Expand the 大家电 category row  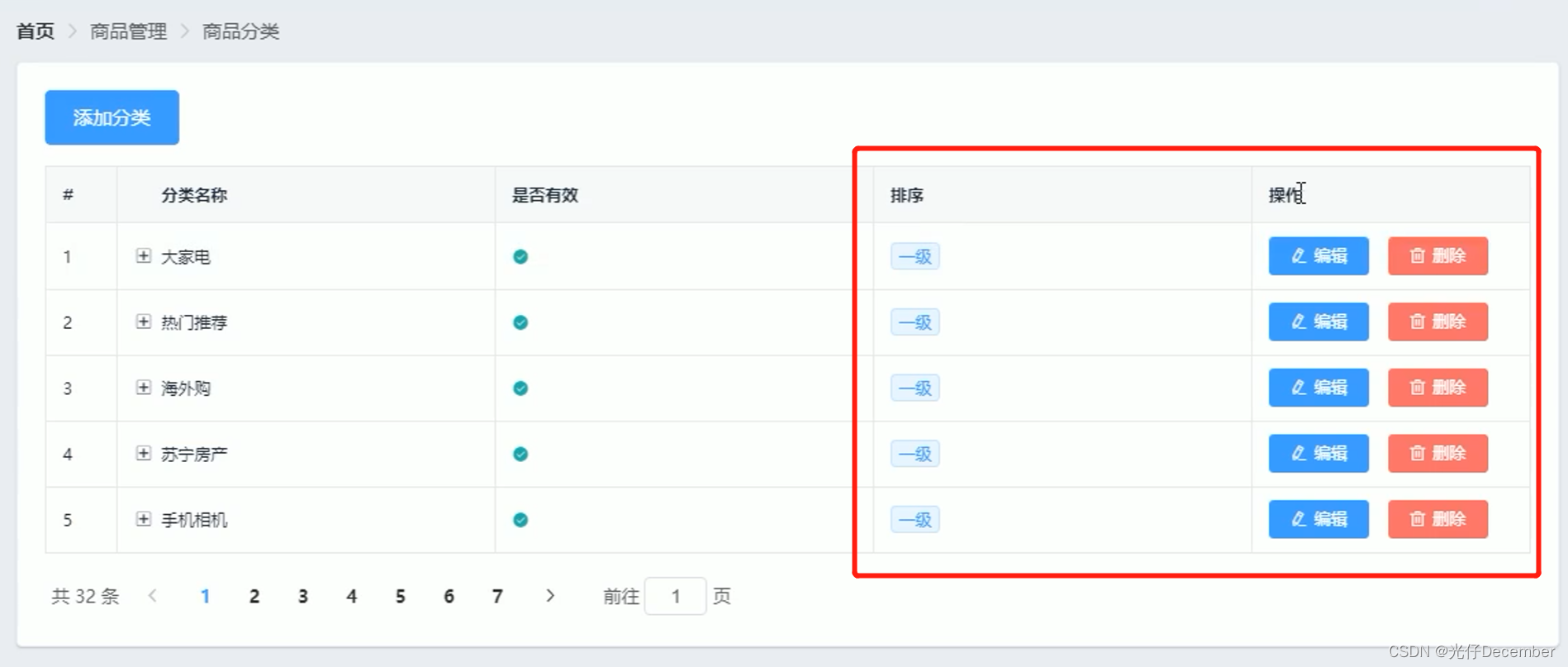click(x=144, y=256)
